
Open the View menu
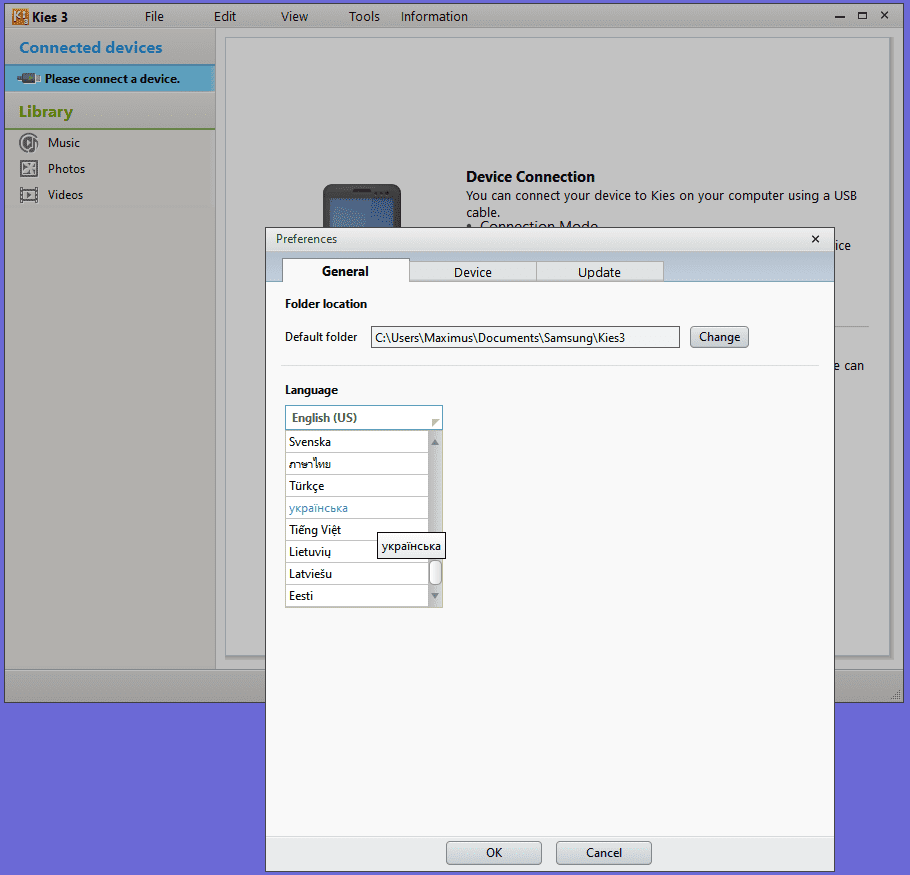[x=294, y=16]
